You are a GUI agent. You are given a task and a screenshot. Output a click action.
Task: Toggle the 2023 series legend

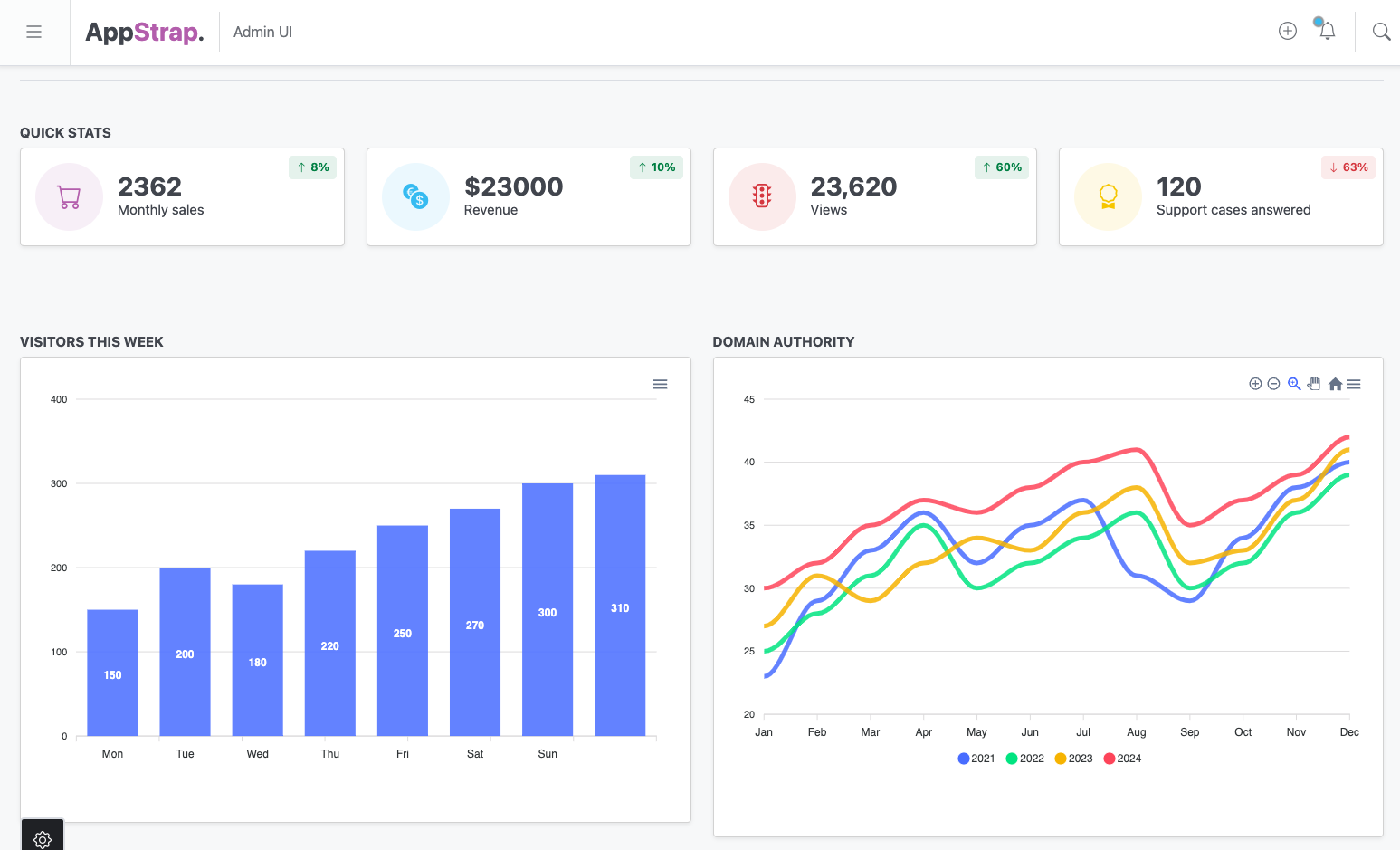(x=1074, y=759)
